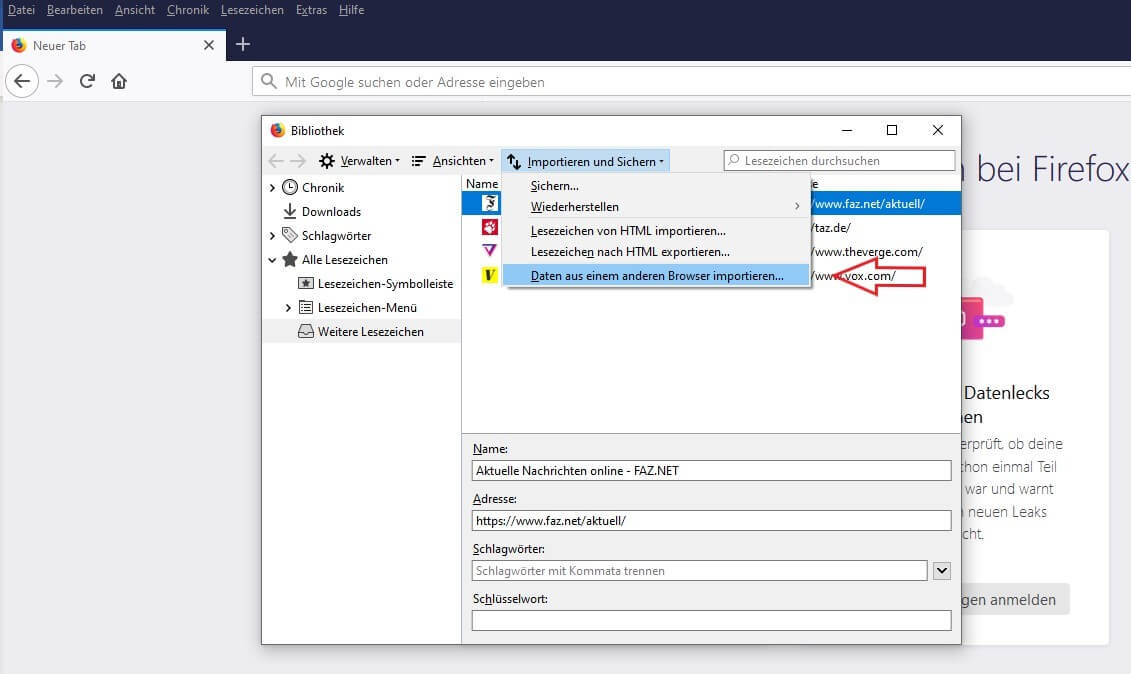1131x674 pixels.
Task: Click the Schlagwörter input field
Action: point(700,571)
